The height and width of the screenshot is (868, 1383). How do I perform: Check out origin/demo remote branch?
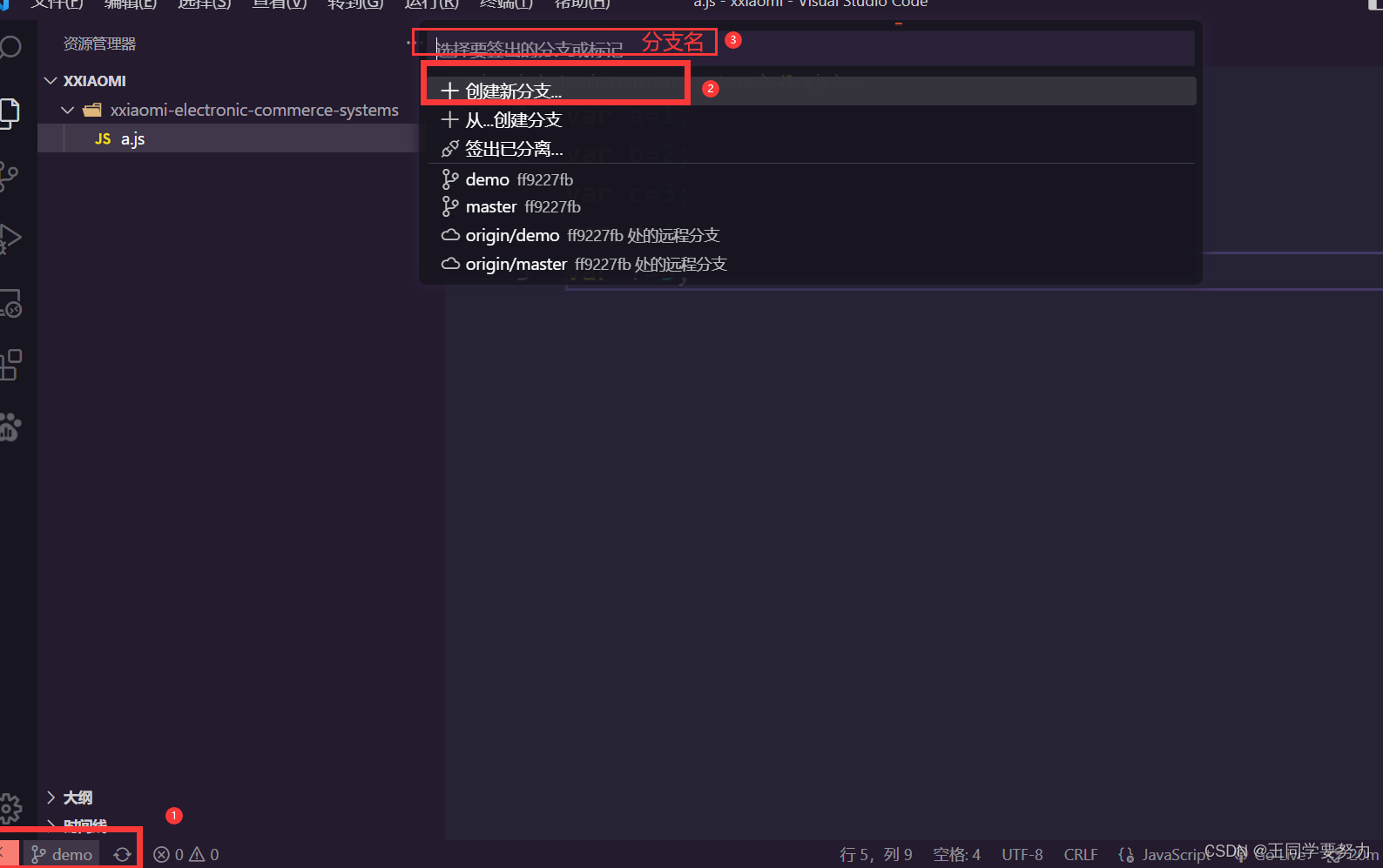coord(812,235)
